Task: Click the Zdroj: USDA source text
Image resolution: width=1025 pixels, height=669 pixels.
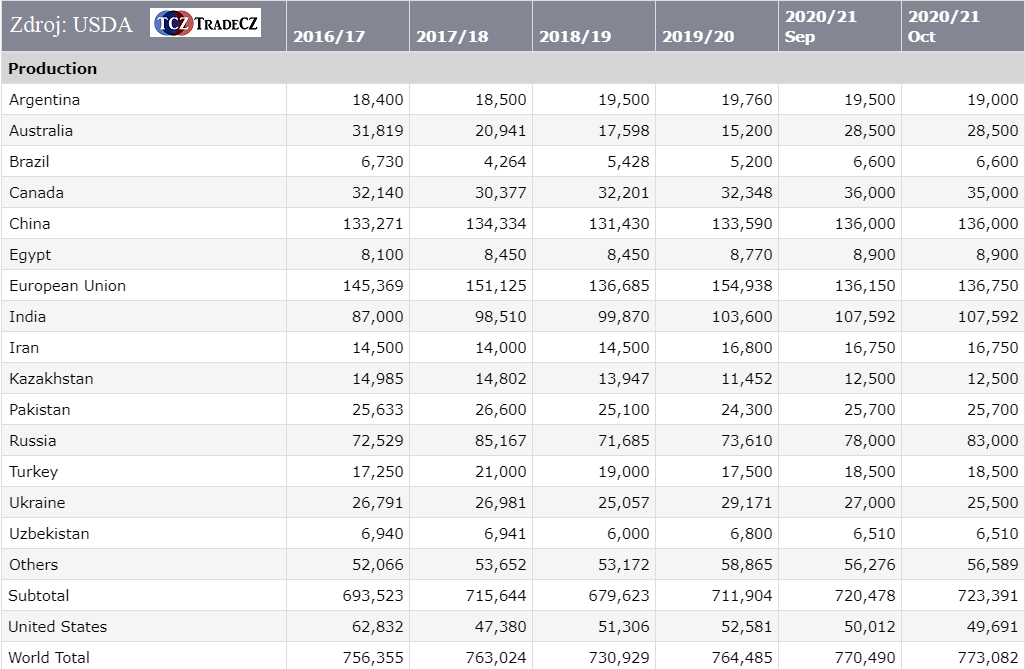Action: point(70,25)
